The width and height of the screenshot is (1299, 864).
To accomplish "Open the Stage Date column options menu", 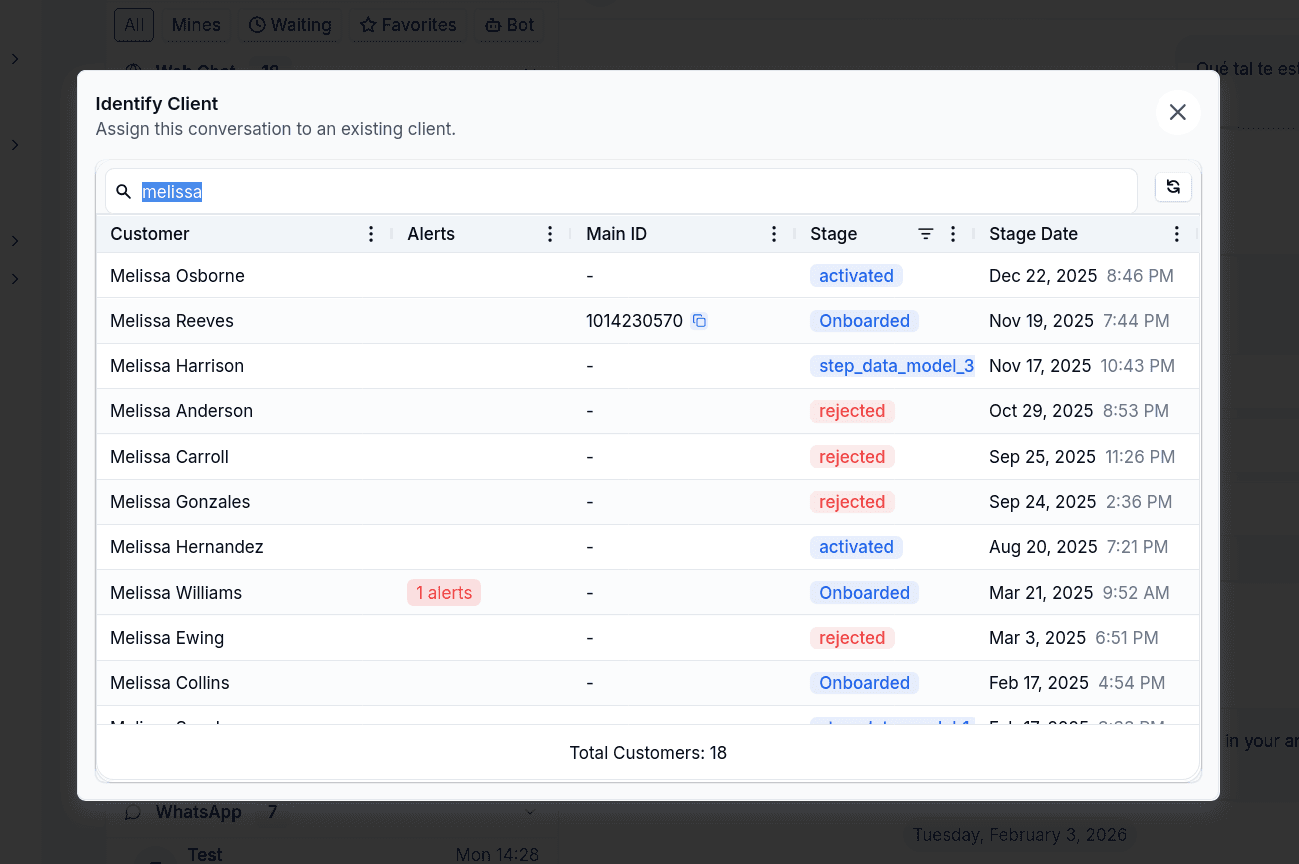I will (x=1177, y=234).
